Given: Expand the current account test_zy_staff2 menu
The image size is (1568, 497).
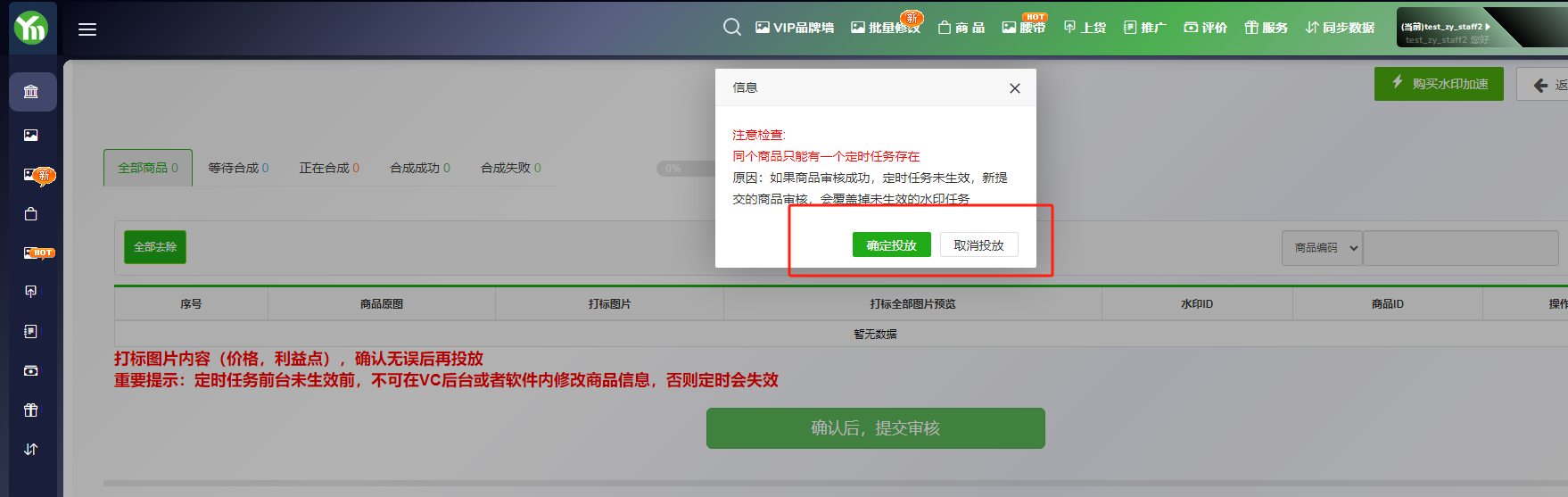Looking at the screenshot, I should point(1445,27).
